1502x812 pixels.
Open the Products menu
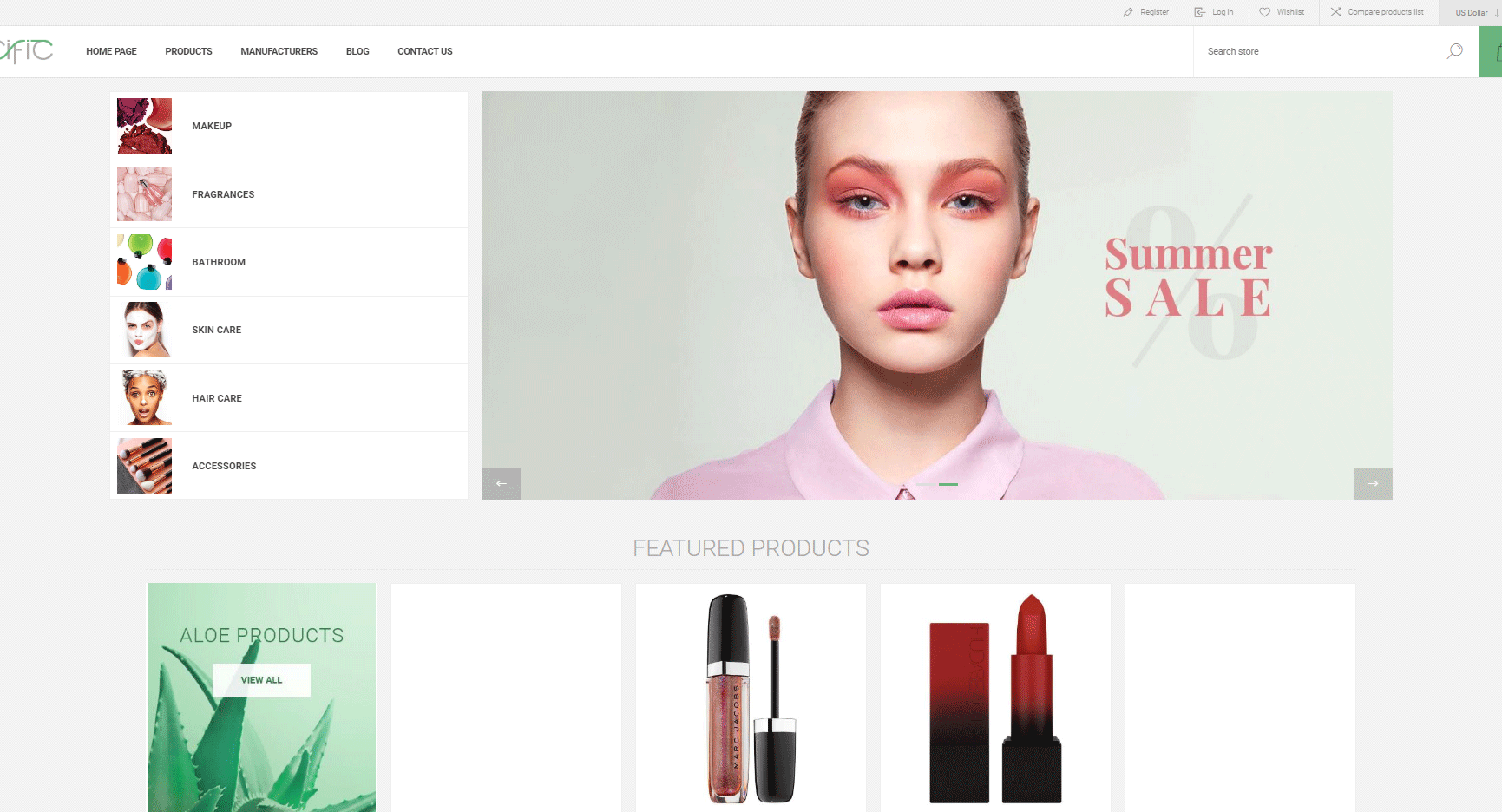[188, 51]
